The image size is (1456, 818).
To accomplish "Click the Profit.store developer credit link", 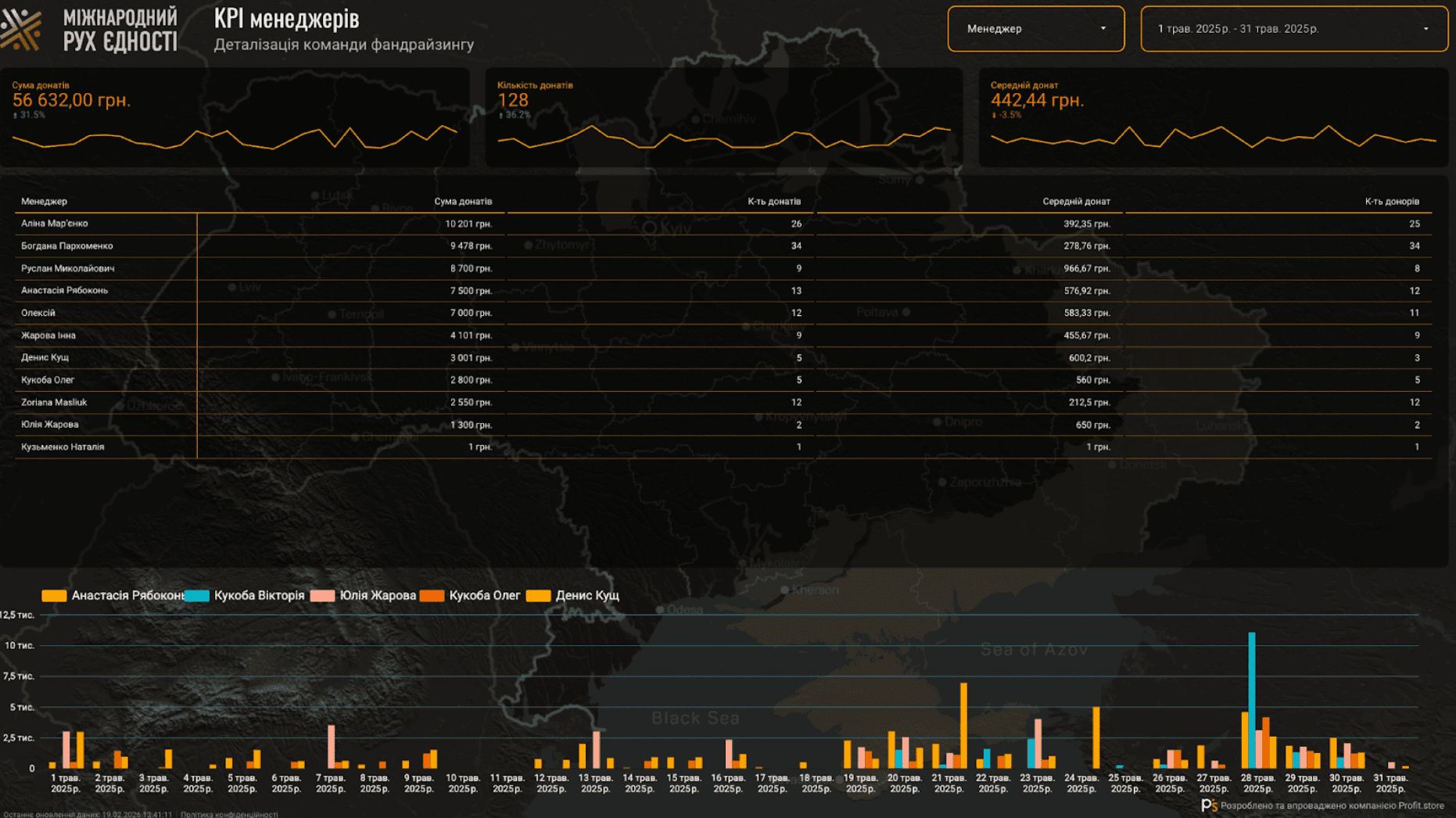I will pyautogui.click(x=1332, y=805).
